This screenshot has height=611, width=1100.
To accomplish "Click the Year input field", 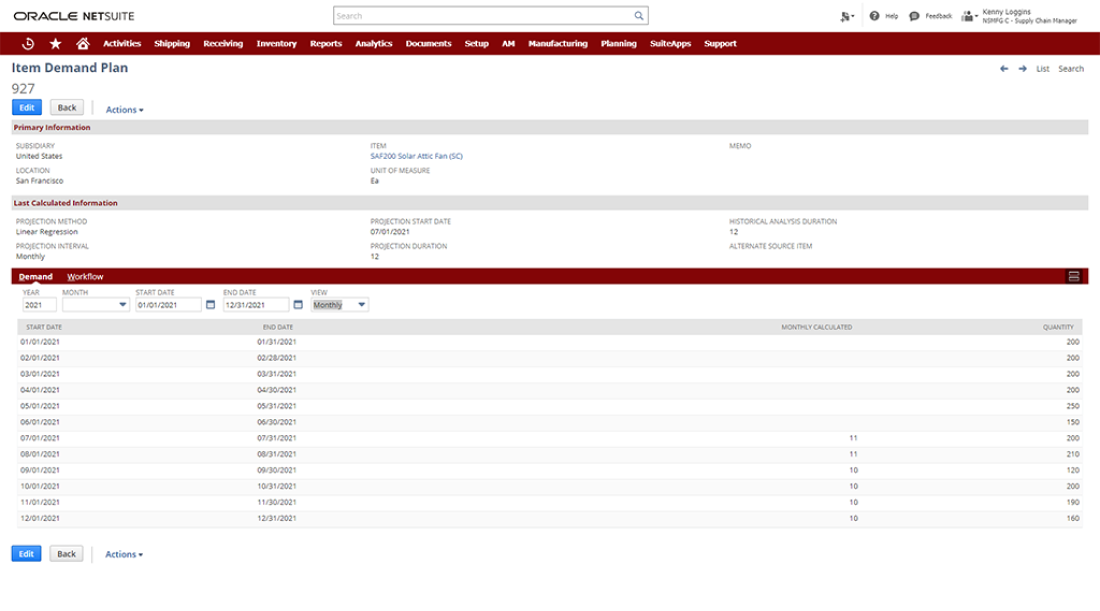I will click(x=39, y=305).
